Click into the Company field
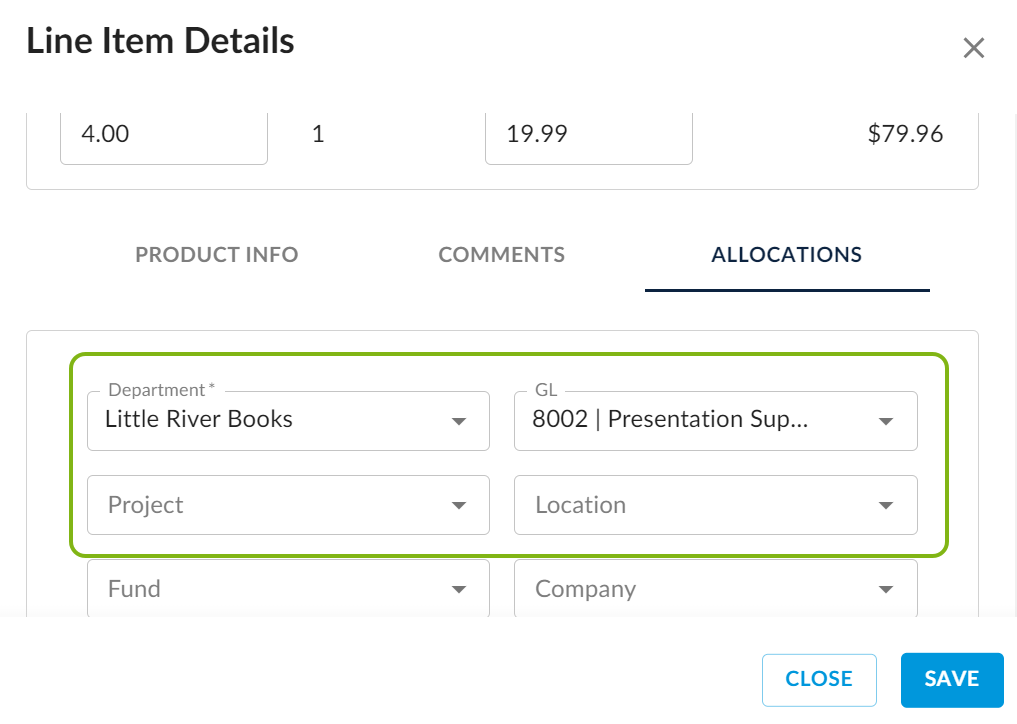 (x=690, y=589)
